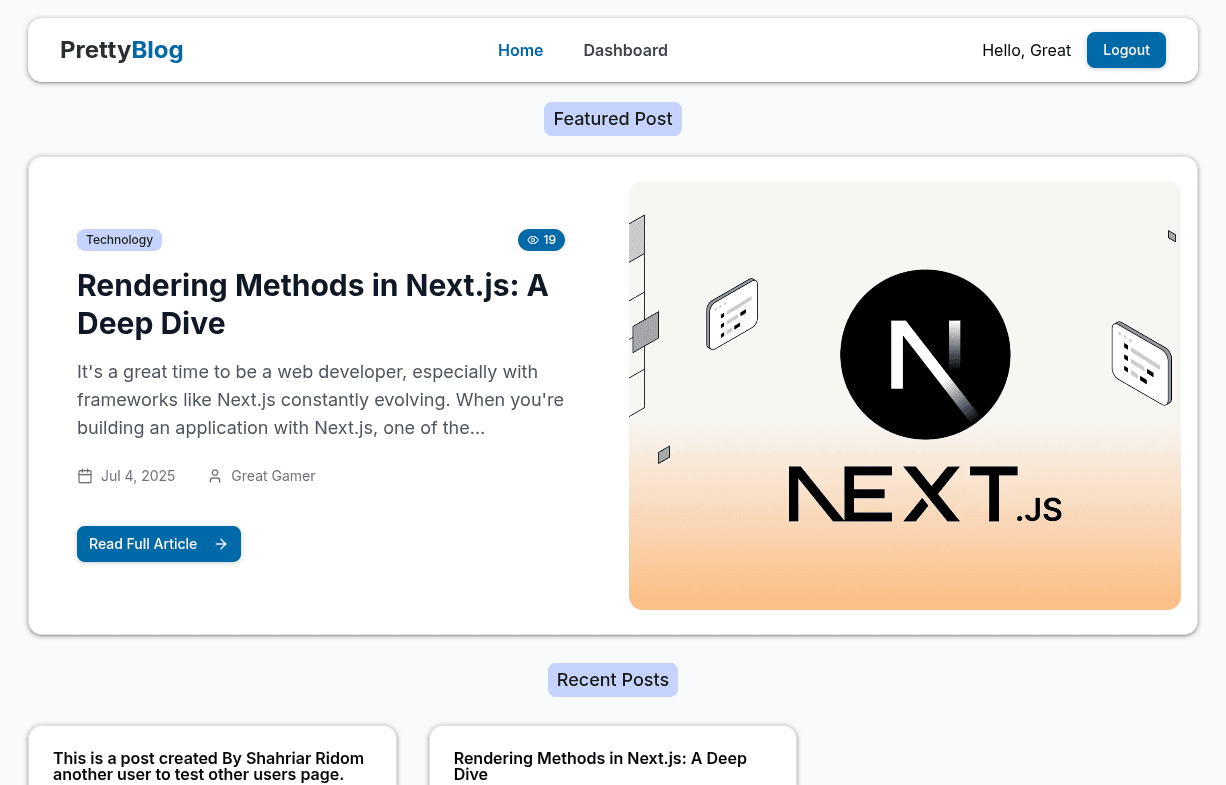
Task: Open the post titled Rendering Methods in Next.js
Action: (312, 303)
